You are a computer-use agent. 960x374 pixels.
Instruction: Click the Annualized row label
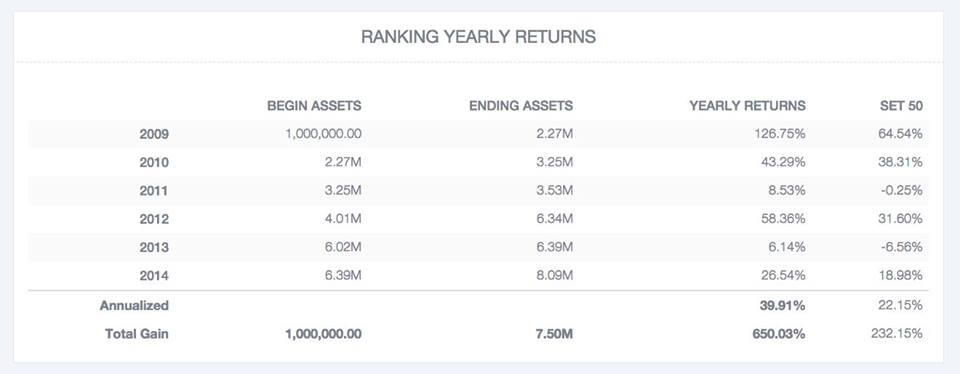coord(134,305)
